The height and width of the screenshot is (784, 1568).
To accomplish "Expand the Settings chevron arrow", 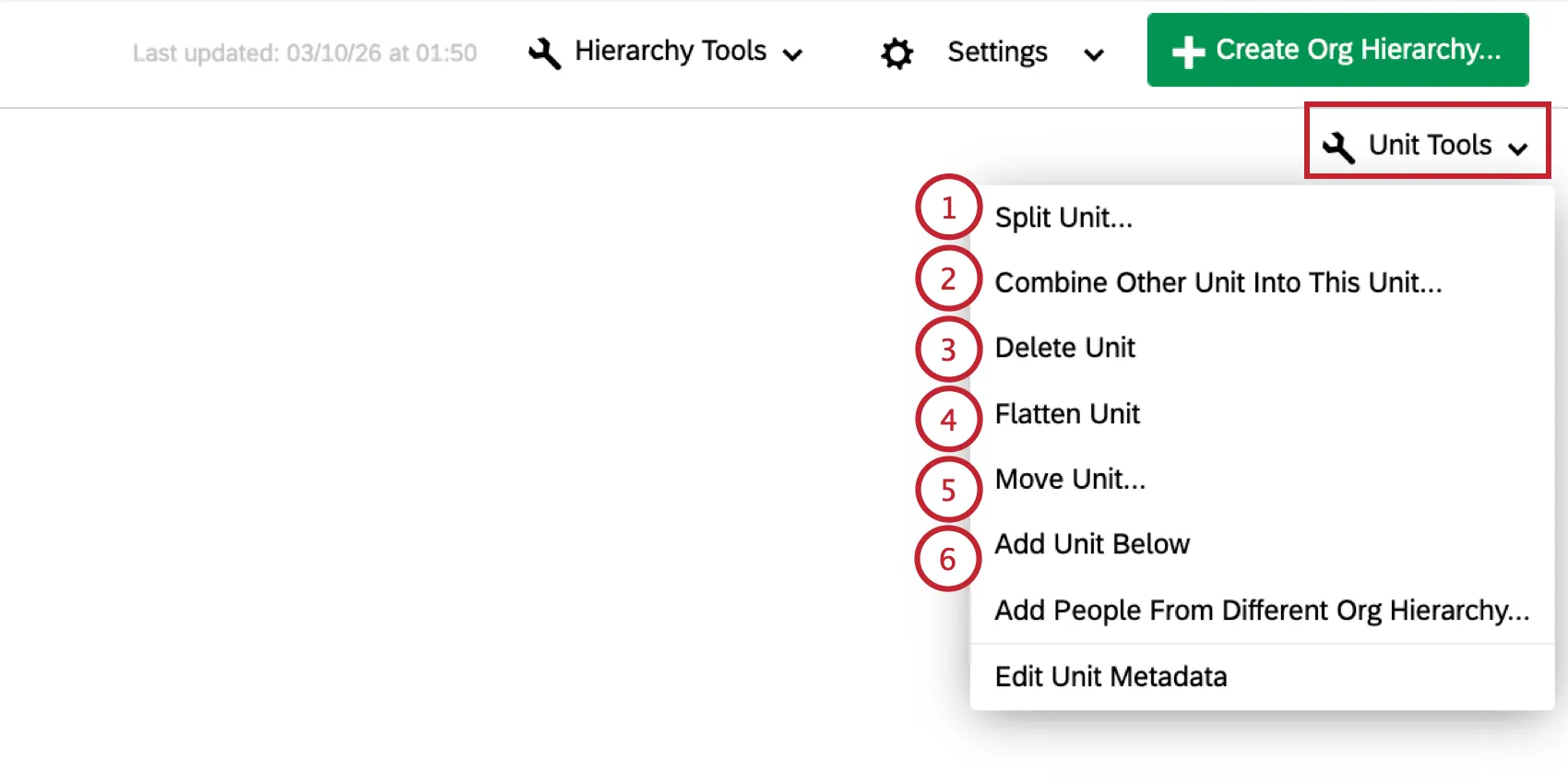I will pyautogui.click(x=1094, y=55).
